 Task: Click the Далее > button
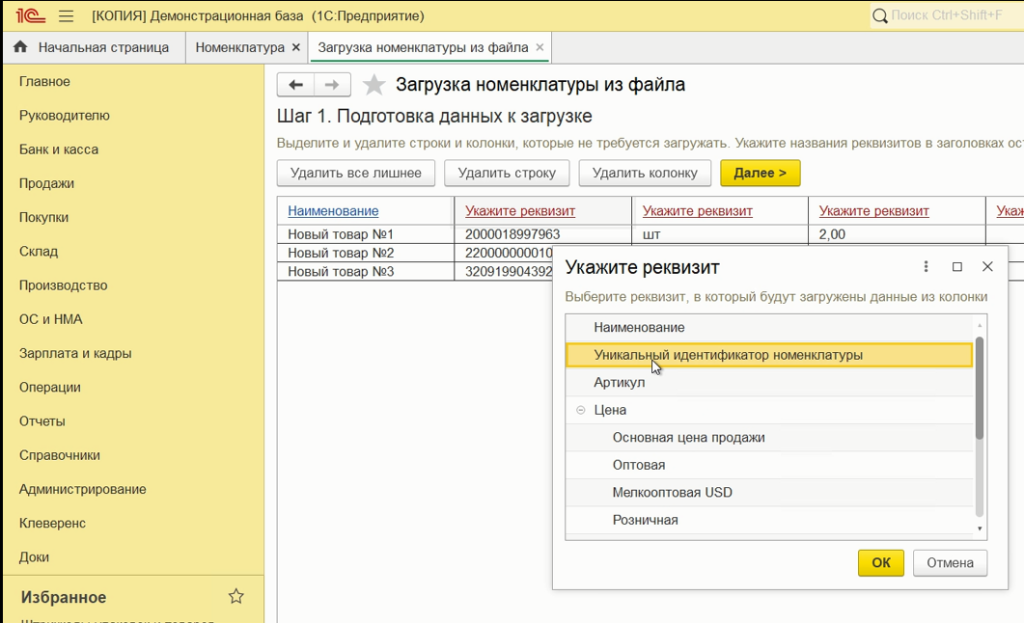tap(760, 173)
